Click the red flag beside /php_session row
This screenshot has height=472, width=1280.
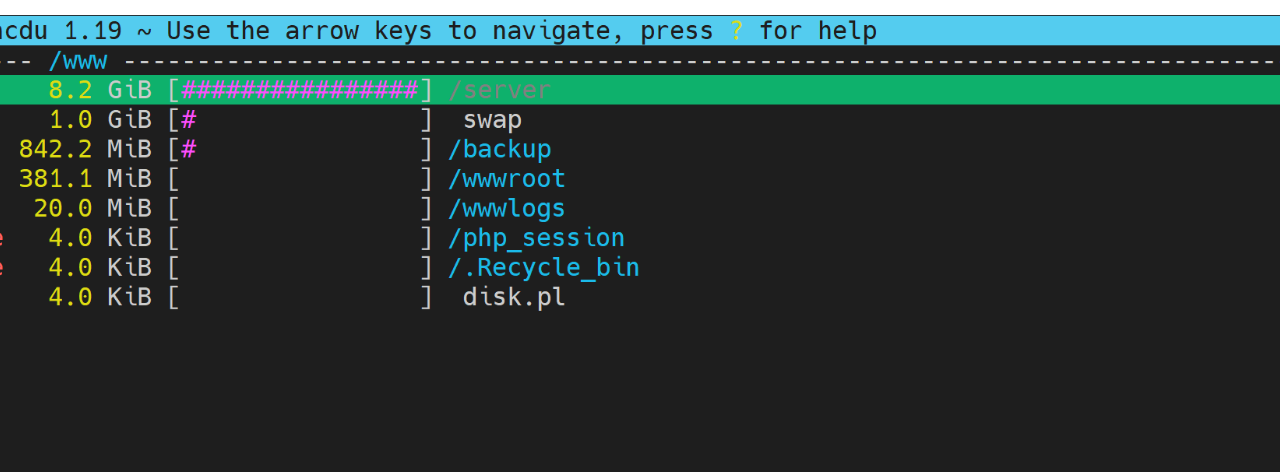(2, 238)
